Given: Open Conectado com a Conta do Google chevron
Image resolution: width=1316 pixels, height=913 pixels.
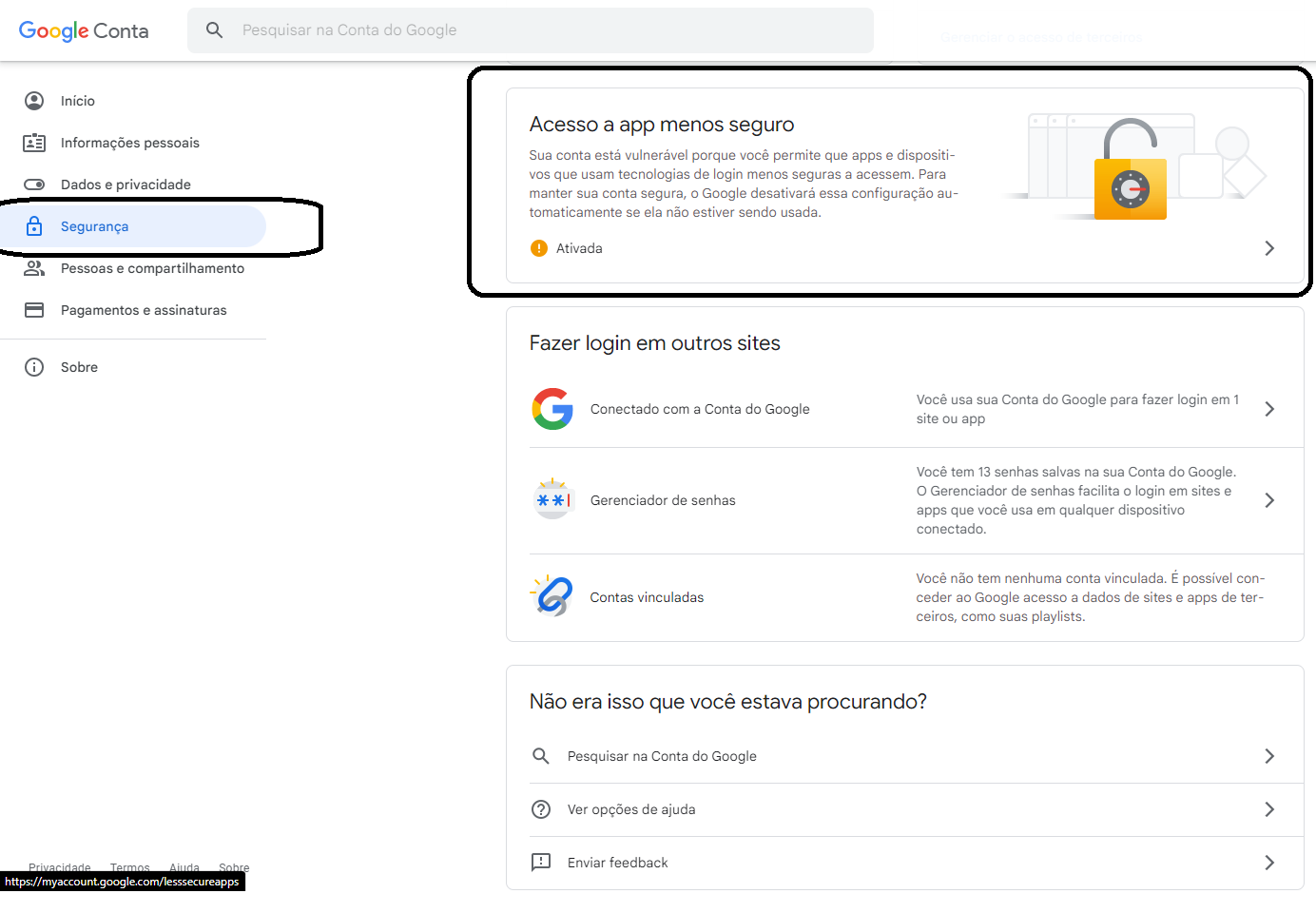Looking at the screenshot, I should 1269,409.
